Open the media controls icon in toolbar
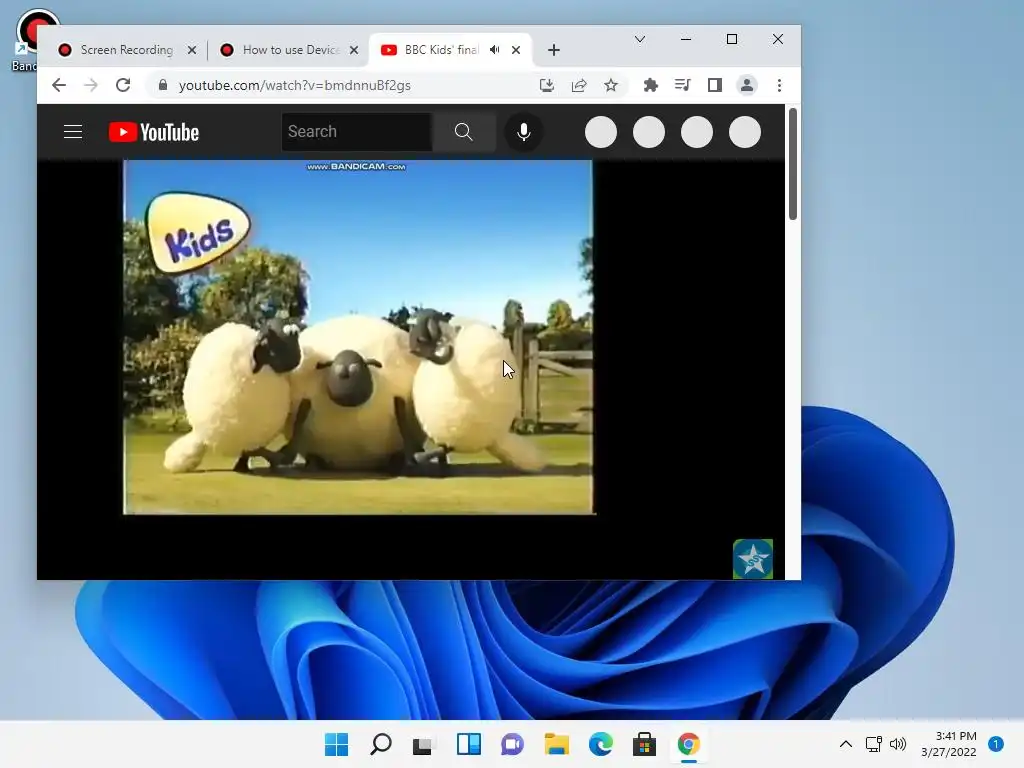Image resolution: width=1024 pixels, height=768 pixels. tap(682, 85)
